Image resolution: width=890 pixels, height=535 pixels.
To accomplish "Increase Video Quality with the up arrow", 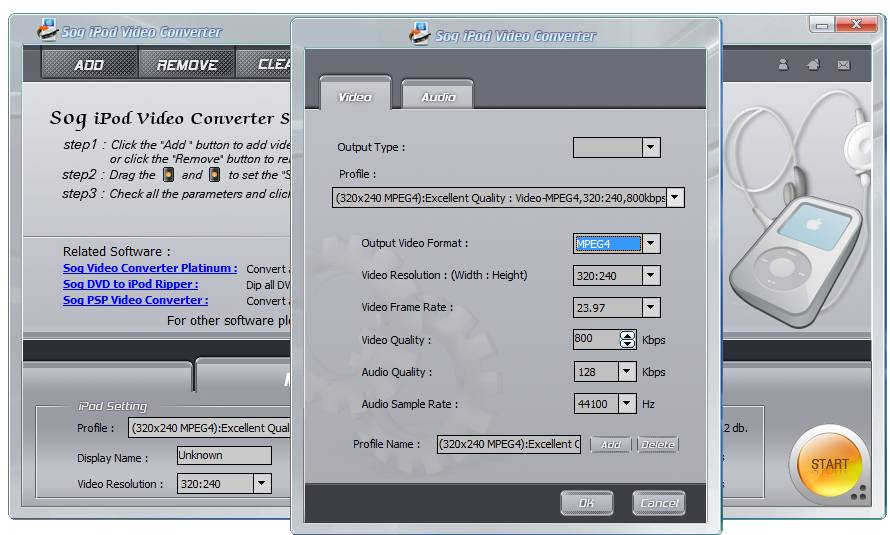I will point(627,335).
